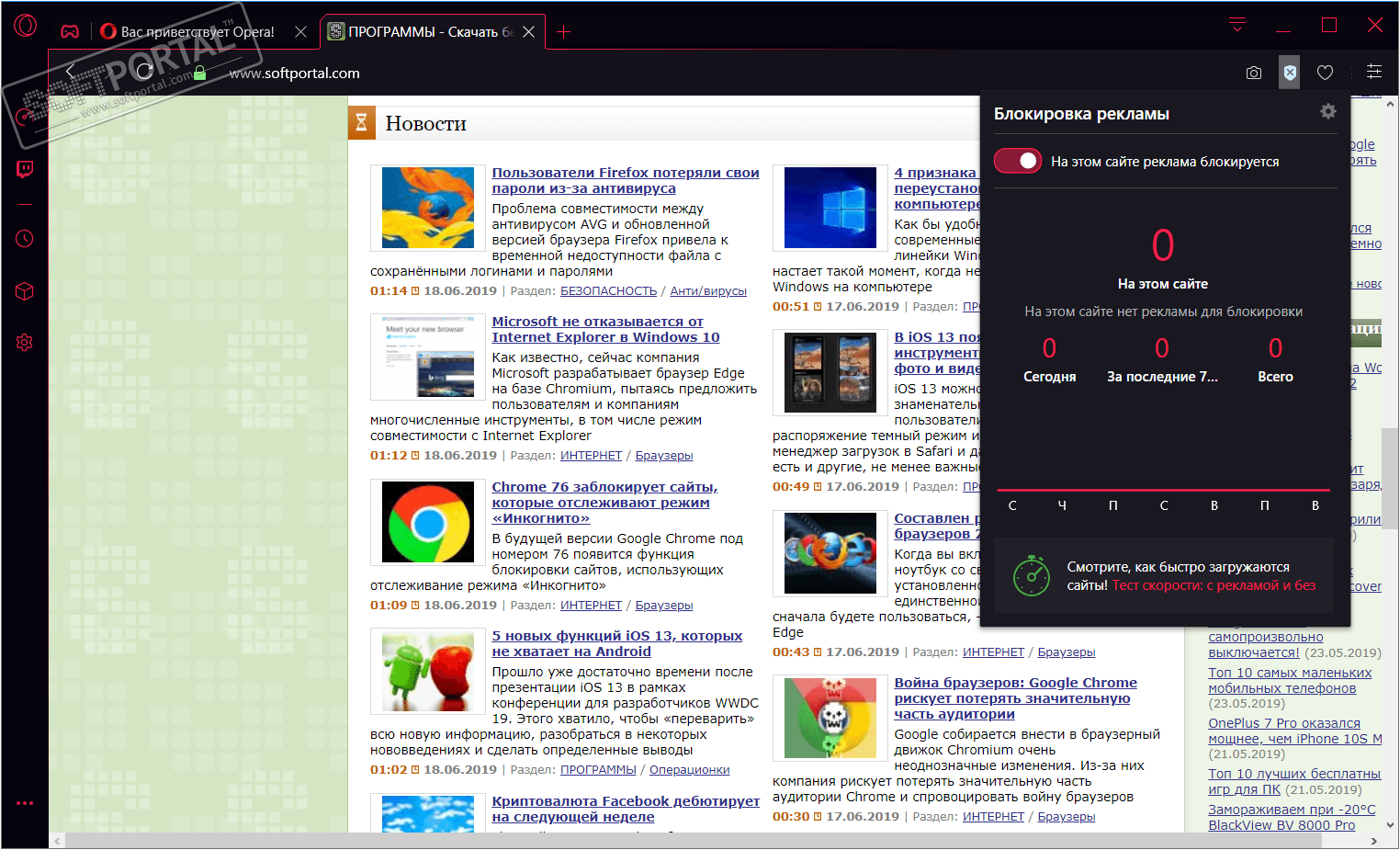Open the Операционки category link
Image resolution: width=1400 pixels, height=850 pixels.
[x=689, y=770]
